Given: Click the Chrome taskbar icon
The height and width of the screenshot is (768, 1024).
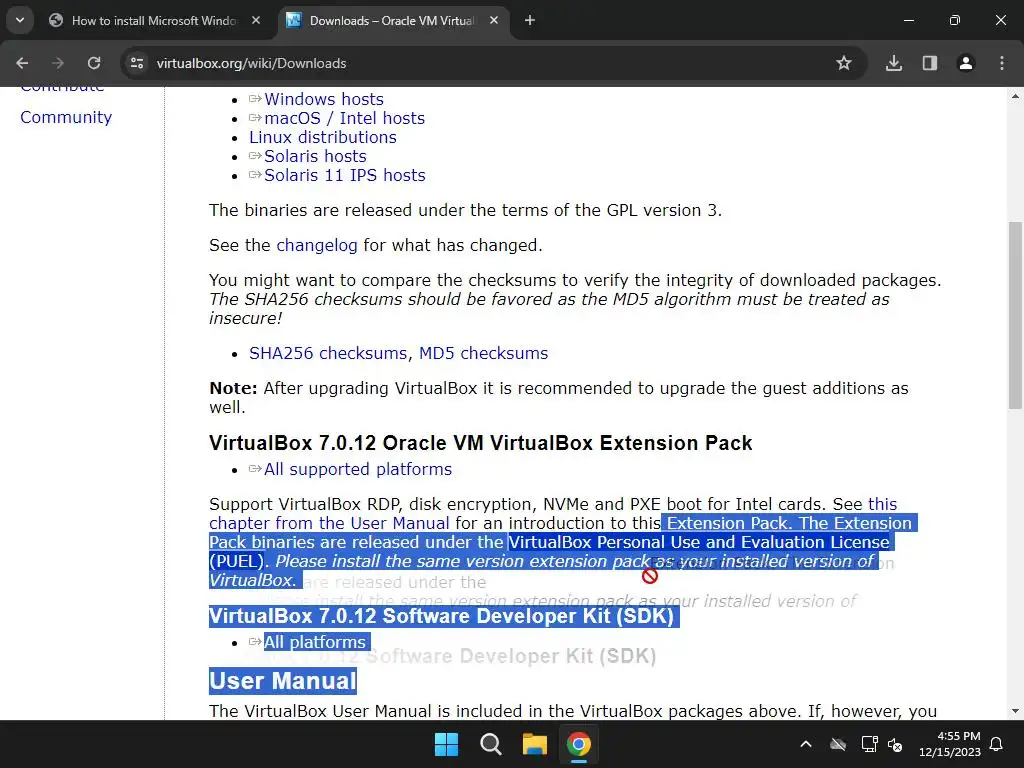Looking at the screenshot, I should pyautogui.click(x=579, y=744).
